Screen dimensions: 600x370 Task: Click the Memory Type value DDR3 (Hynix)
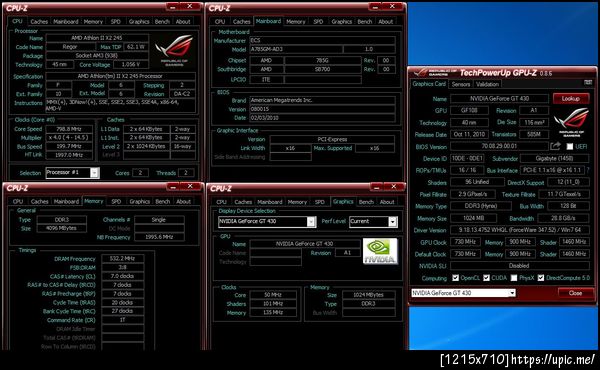481,206
